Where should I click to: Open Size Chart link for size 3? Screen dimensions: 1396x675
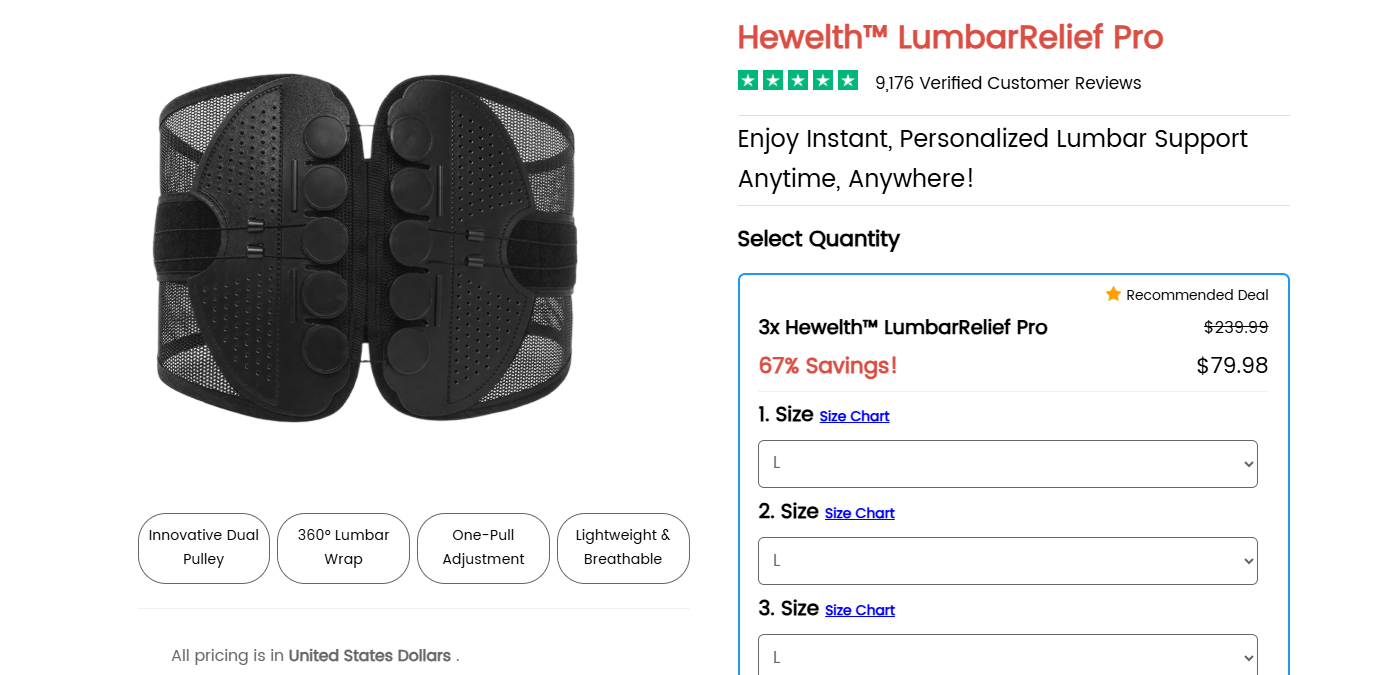[860, 610]
